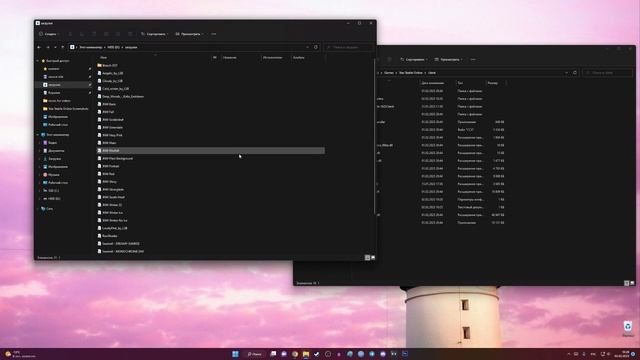
Task: Click the Paste icon in front window toolbar
Action: click(x=94, y=34)
